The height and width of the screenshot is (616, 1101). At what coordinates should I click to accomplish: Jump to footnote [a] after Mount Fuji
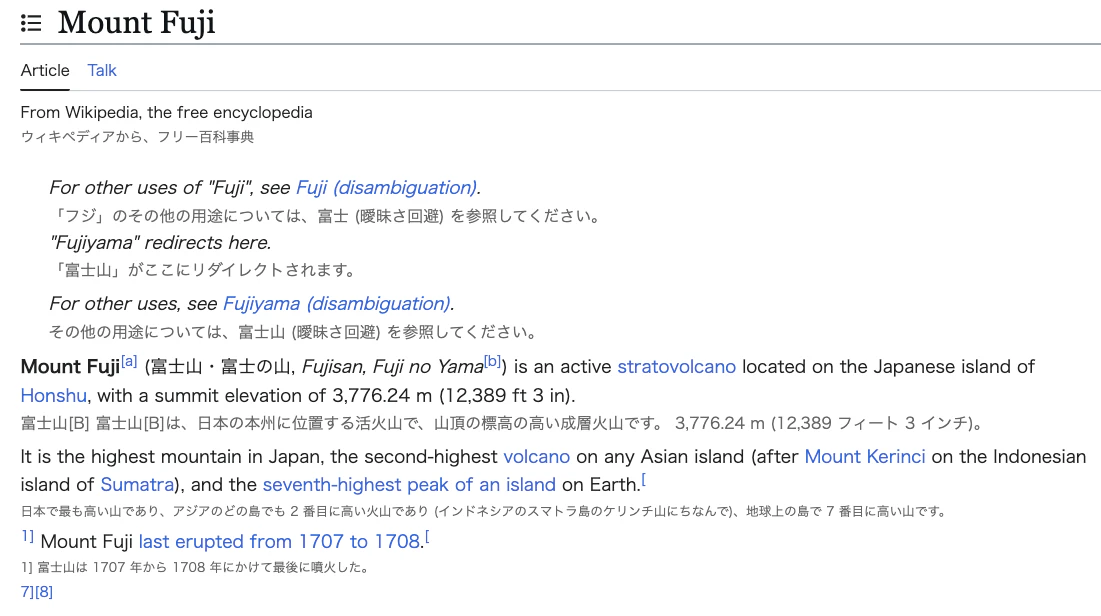point(129,362)
